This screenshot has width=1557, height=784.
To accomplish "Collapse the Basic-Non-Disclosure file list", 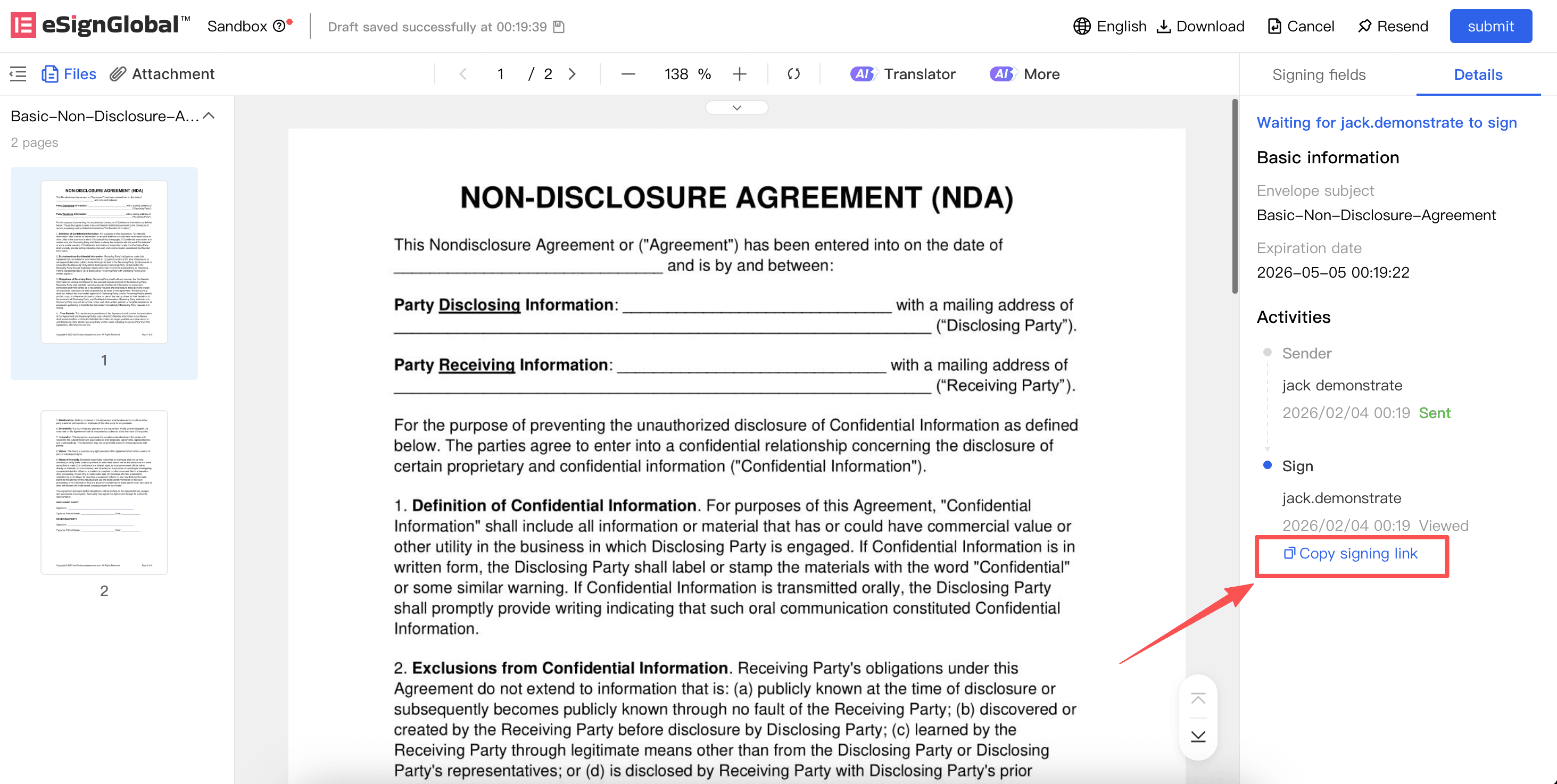I will [209, 115].
